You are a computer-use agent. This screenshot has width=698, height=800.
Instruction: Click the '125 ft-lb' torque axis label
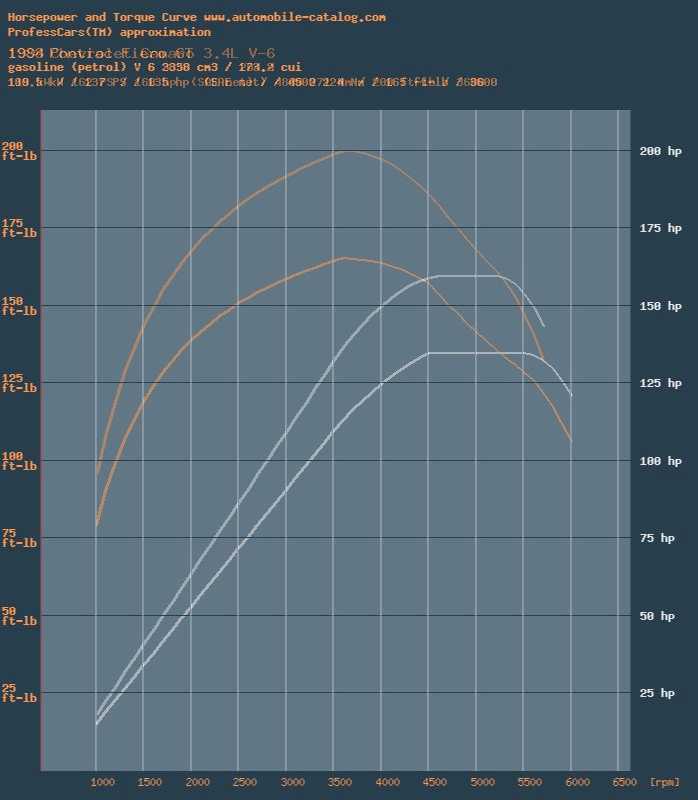(x=19, y=383)
